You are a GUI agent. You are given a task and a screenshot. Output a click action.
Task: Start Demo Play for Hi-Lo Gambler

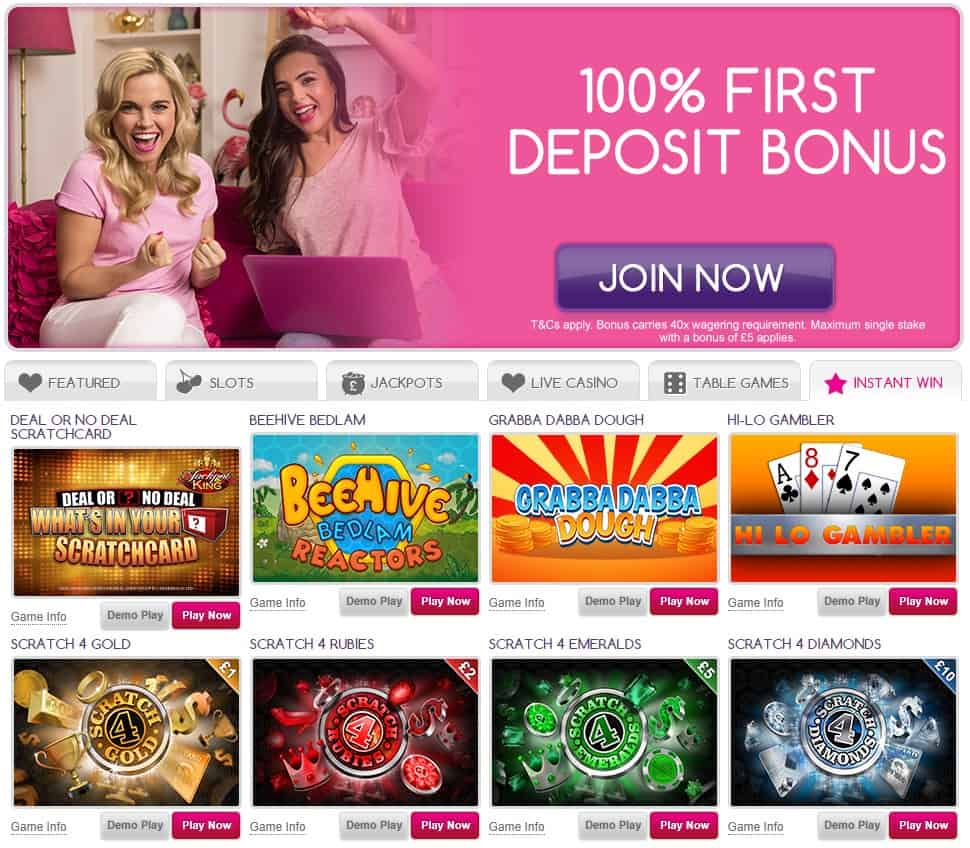[852, 602]
